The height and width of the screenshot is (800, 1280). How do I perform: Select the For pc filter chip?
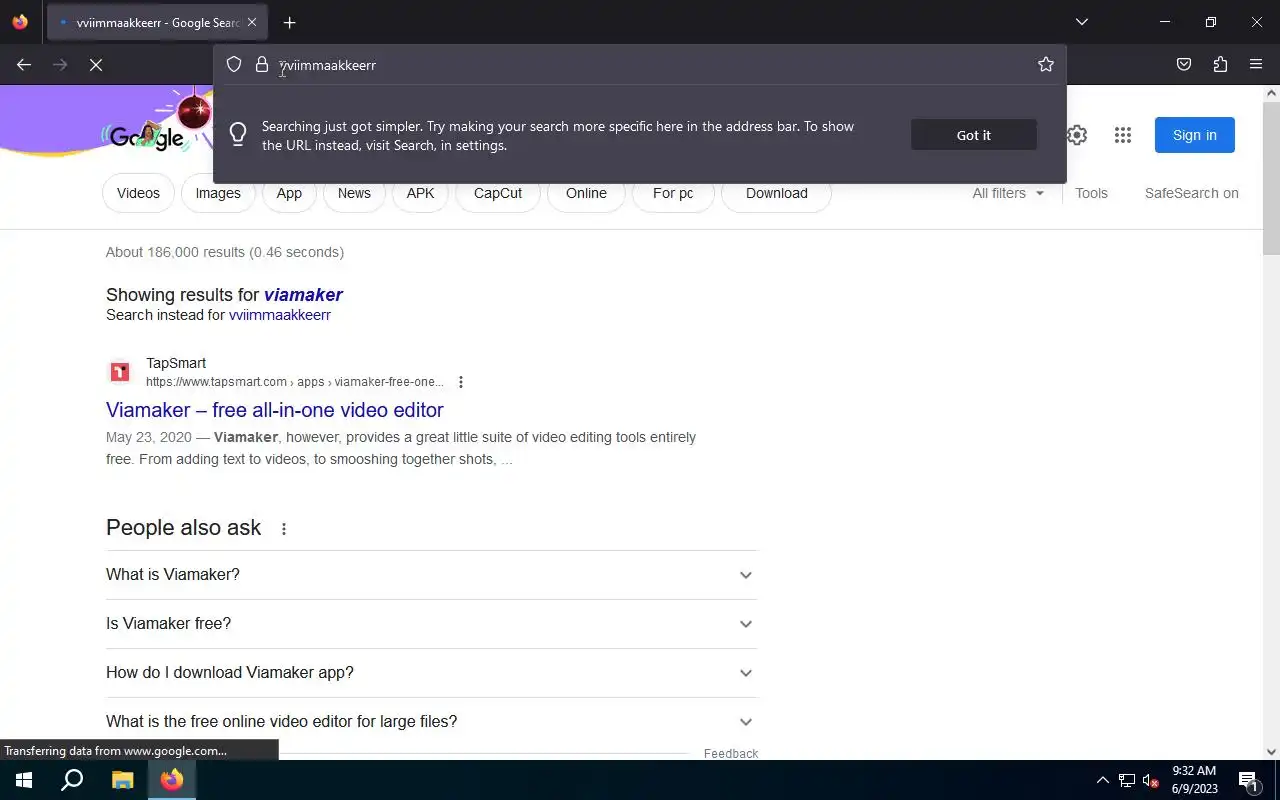coord(673,193)
